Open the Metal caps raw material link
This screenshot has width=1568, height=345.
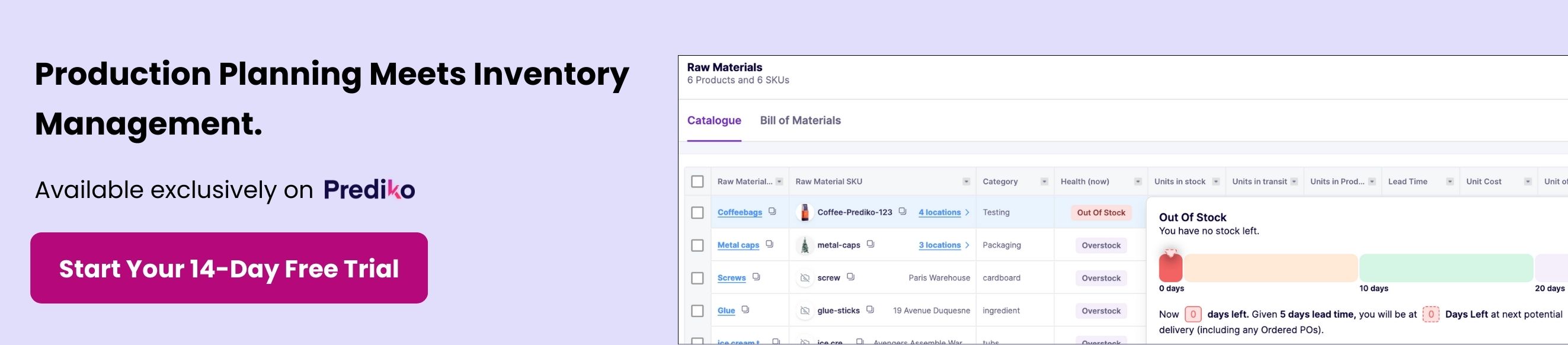click(x=738, y=245)
